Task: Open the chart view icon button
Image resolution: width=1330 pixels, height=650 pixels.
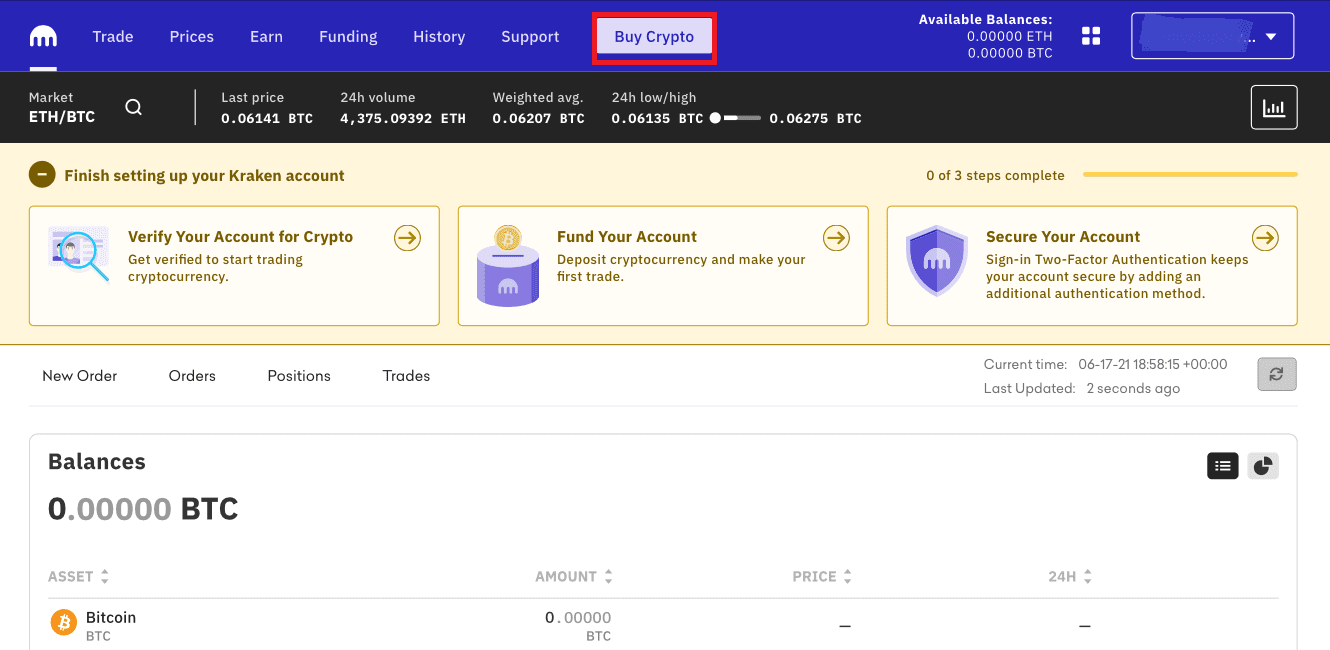Action: [x=1274, y=107]
